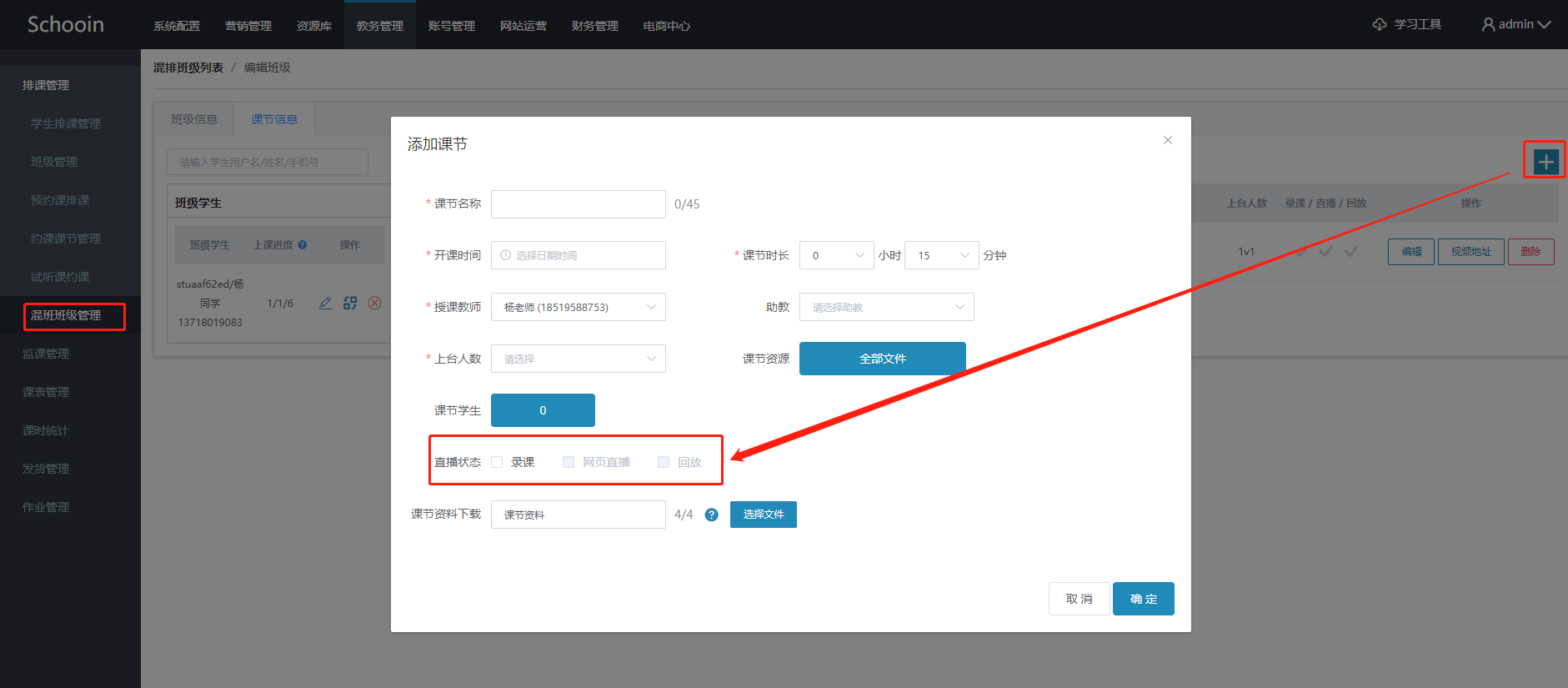Viewport: 1568px width, 688px height.
Task: Click the admin user avatar icon
Action: [1488, 24]
